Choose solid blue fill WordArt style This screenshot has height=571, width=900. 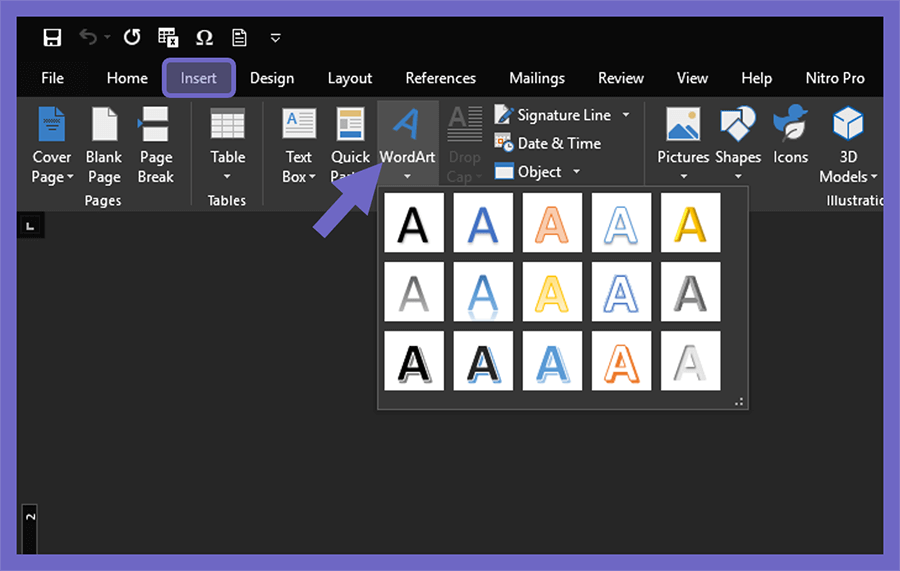[483, 223]
